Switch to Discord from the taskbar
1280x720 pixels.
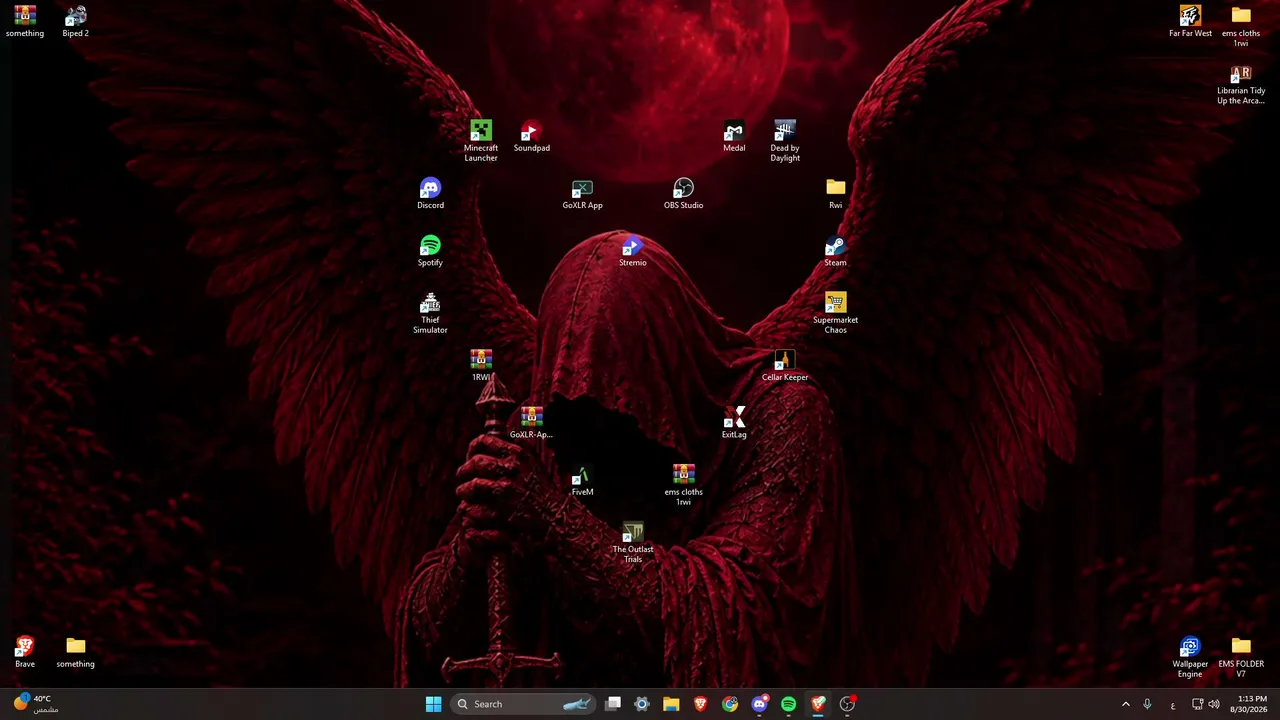759,704
